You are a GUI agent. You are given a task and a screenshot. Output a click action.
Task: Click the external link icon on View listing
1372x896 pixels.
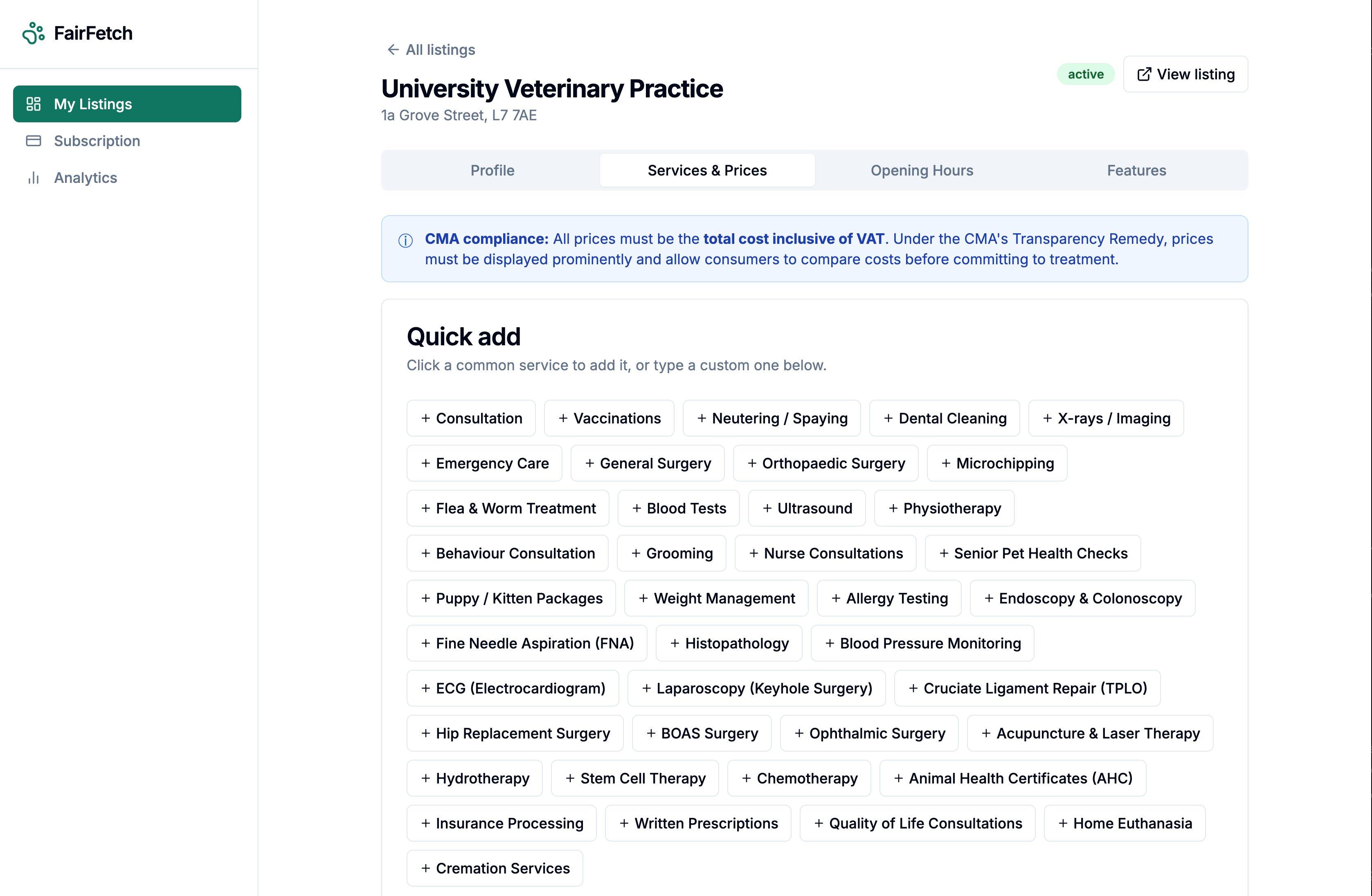coord(1144,74)
